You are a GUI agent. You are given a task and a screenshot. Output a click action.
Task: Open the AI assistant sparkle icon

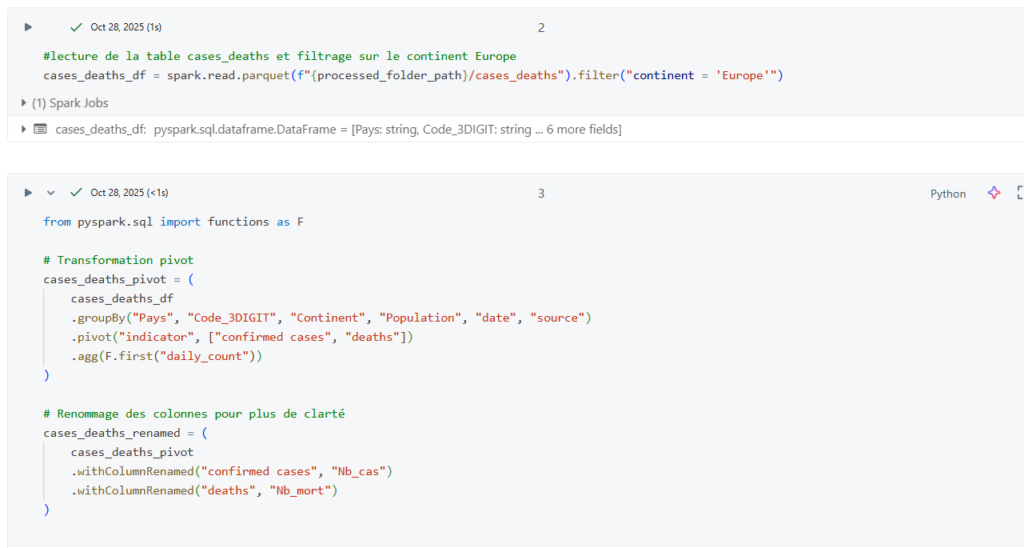tap(993, 193)
